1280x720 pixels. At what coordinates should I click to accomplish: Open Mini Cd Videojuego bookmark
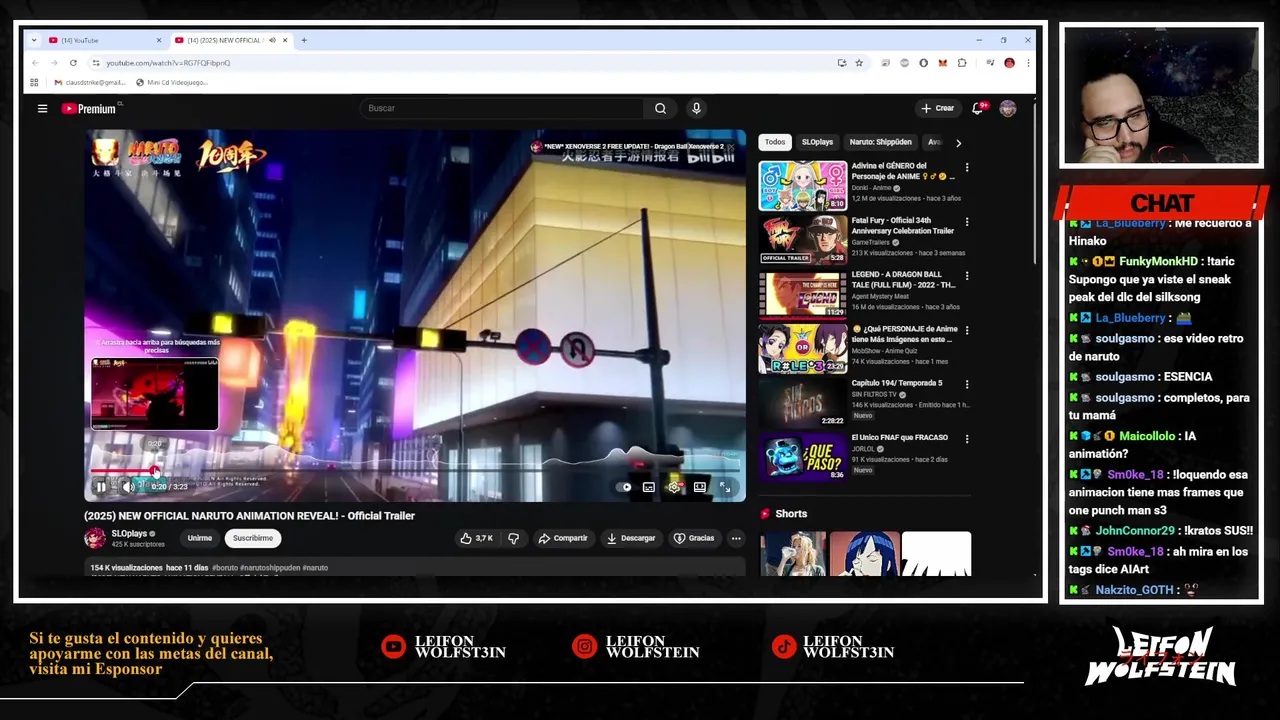171,82
